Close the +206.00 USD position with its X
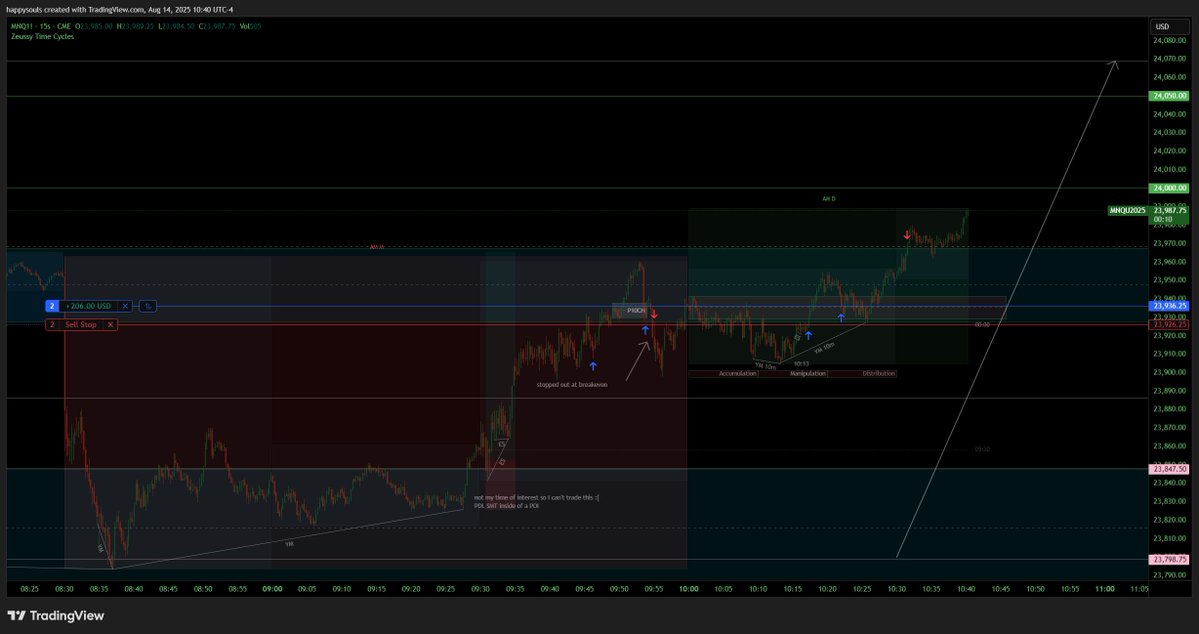This screenshot has height=634, width=1199. pyautogui.click(x=125, y=306)
